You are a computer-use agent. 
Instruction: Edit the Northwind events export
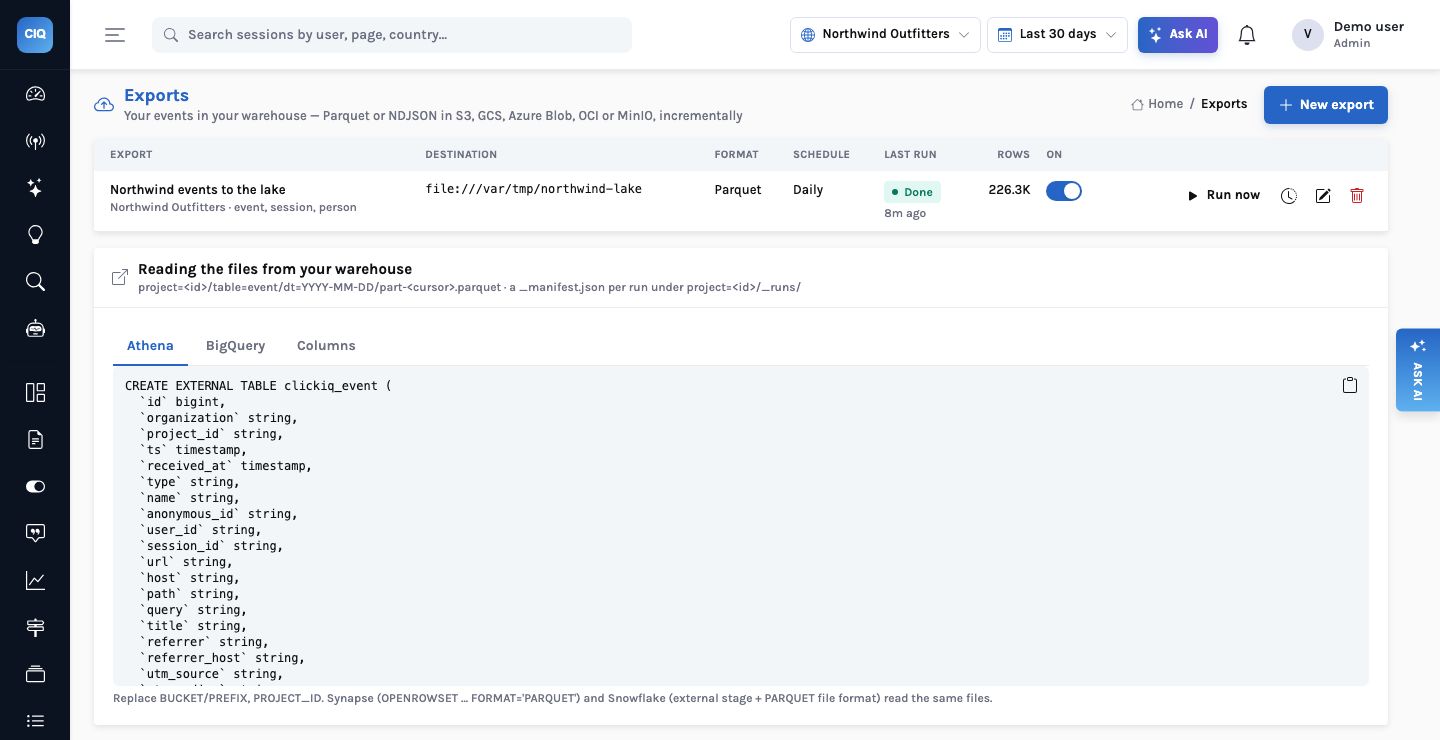point(1323,196)
